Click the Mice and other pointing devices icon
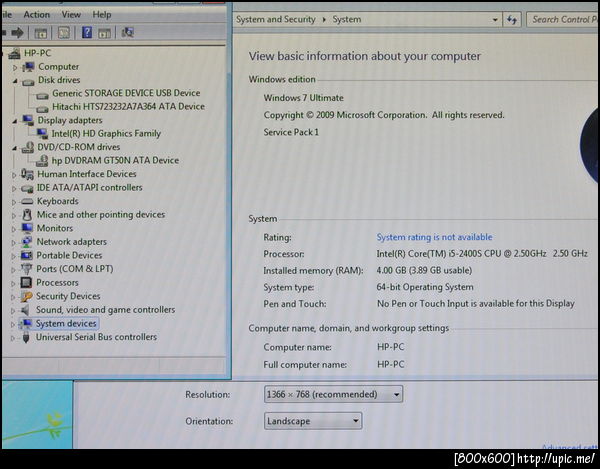The image size is (600, 469). 27,215
